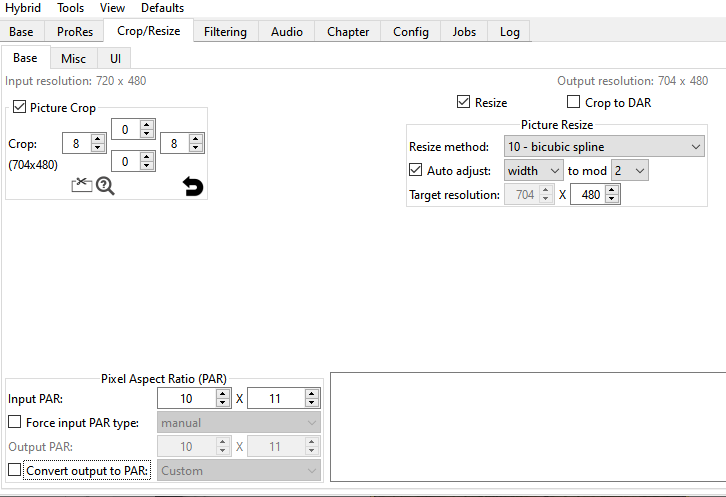Open the crop preview magnifier icon
The height and width of the screenshot is (497, 726).
(x=105, y=186)
